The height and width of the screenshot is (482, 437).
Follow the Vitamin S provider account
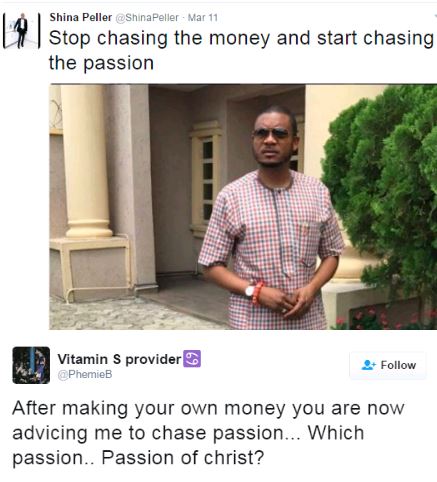pos(388,365)
